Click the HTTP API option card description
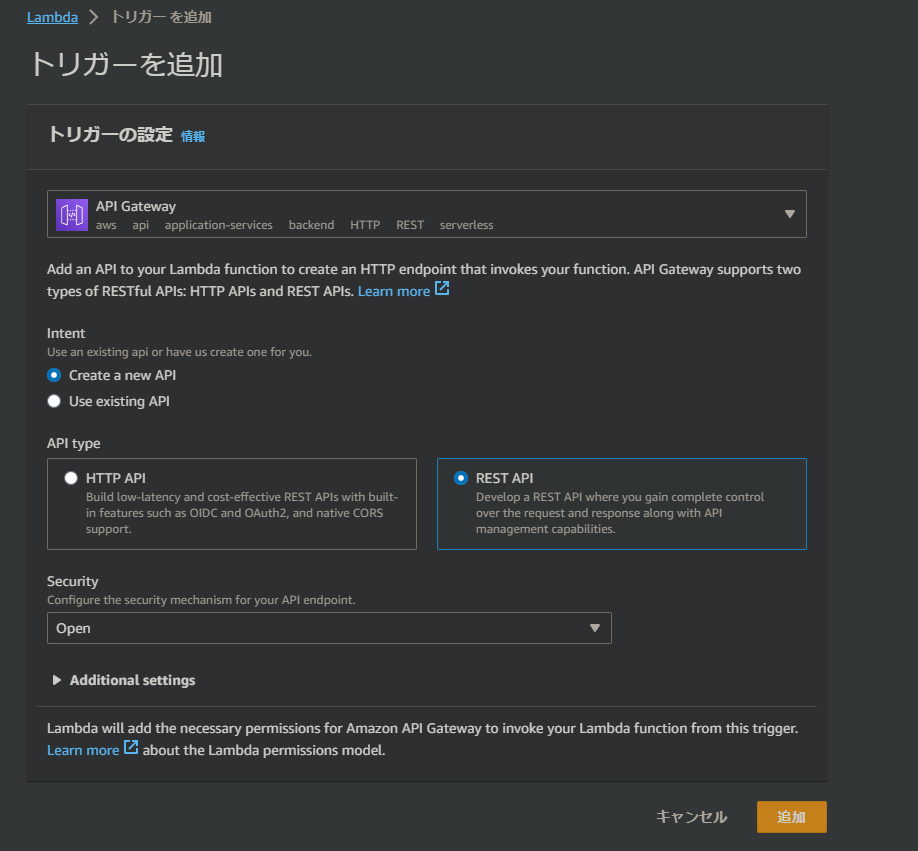This screenshot has width=918, height=851. pos(242,513)
